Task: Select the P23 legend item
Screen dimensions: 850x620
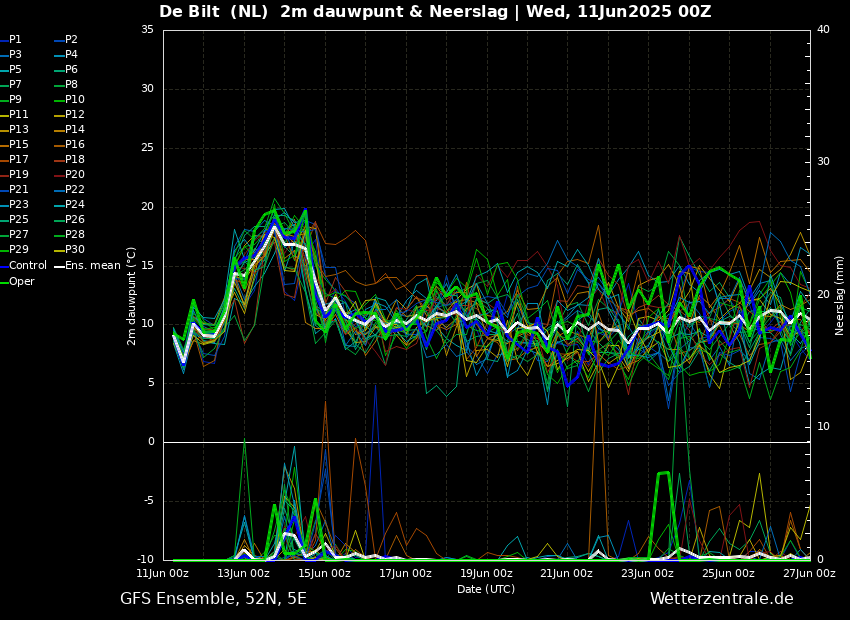Action: coord(19,205)
